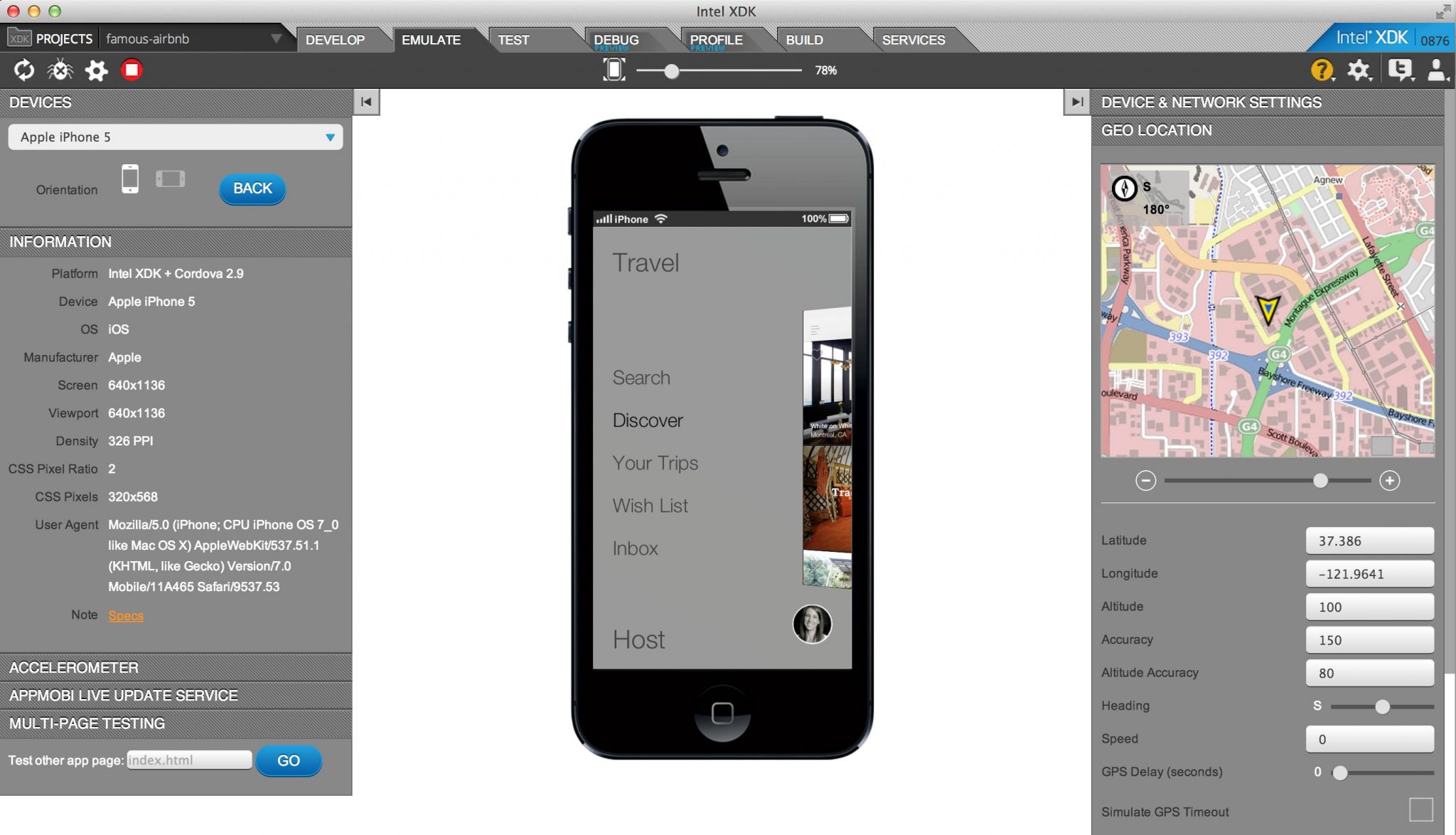Click the yellow location arrow marker on the map
This screenshot has height=835, width=1456.
pos(1268,309)
